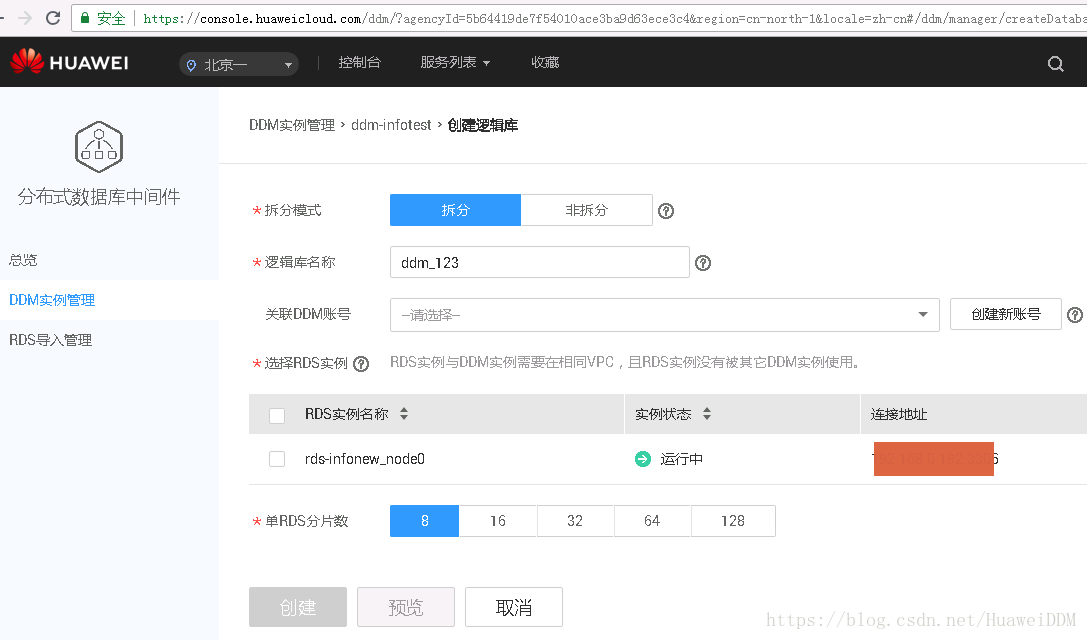Viewport: 1087px width, 640px height.
Task: Select all RDS instances header checkbox
Action: pyautogui.click(x=277, y=415)
